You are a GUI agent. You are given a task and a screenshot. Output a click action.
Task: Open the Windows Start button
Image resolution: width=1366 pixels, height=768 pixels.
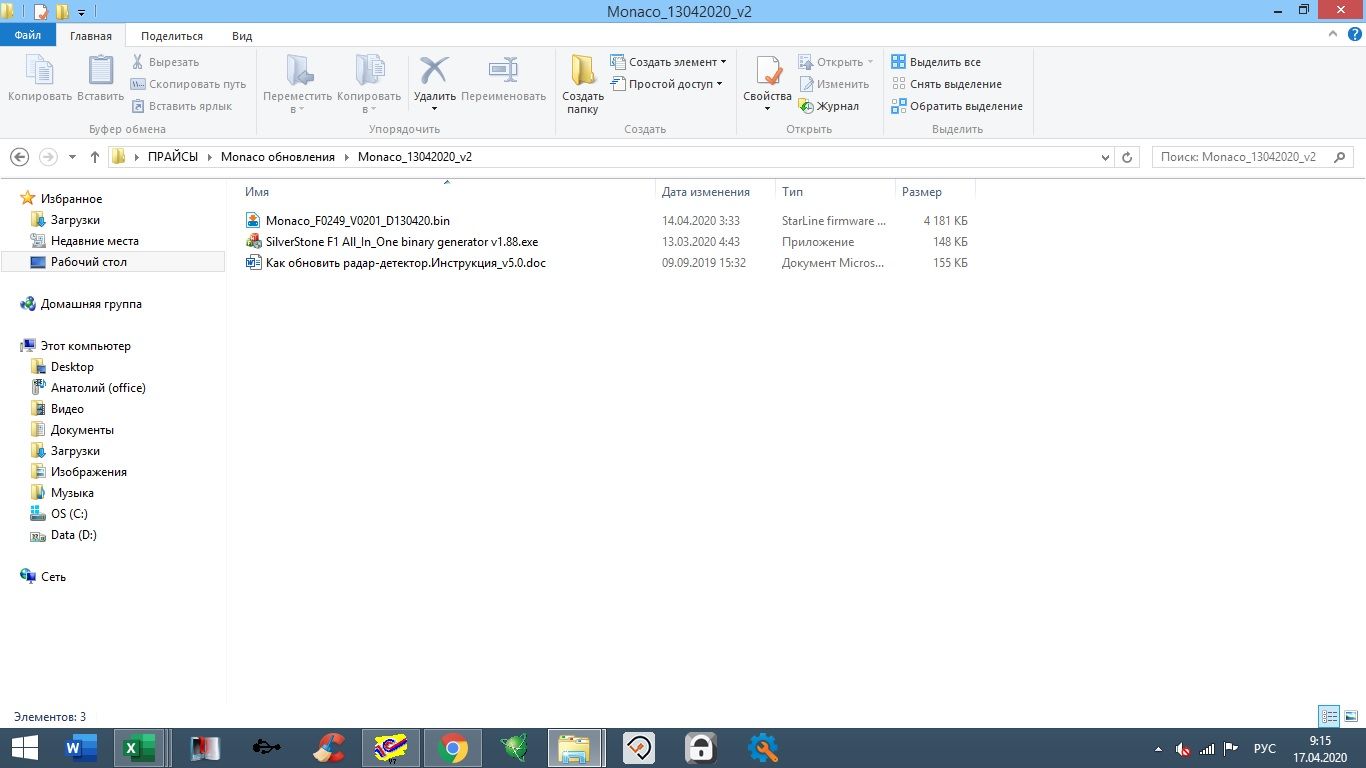(x=24, y=748)
